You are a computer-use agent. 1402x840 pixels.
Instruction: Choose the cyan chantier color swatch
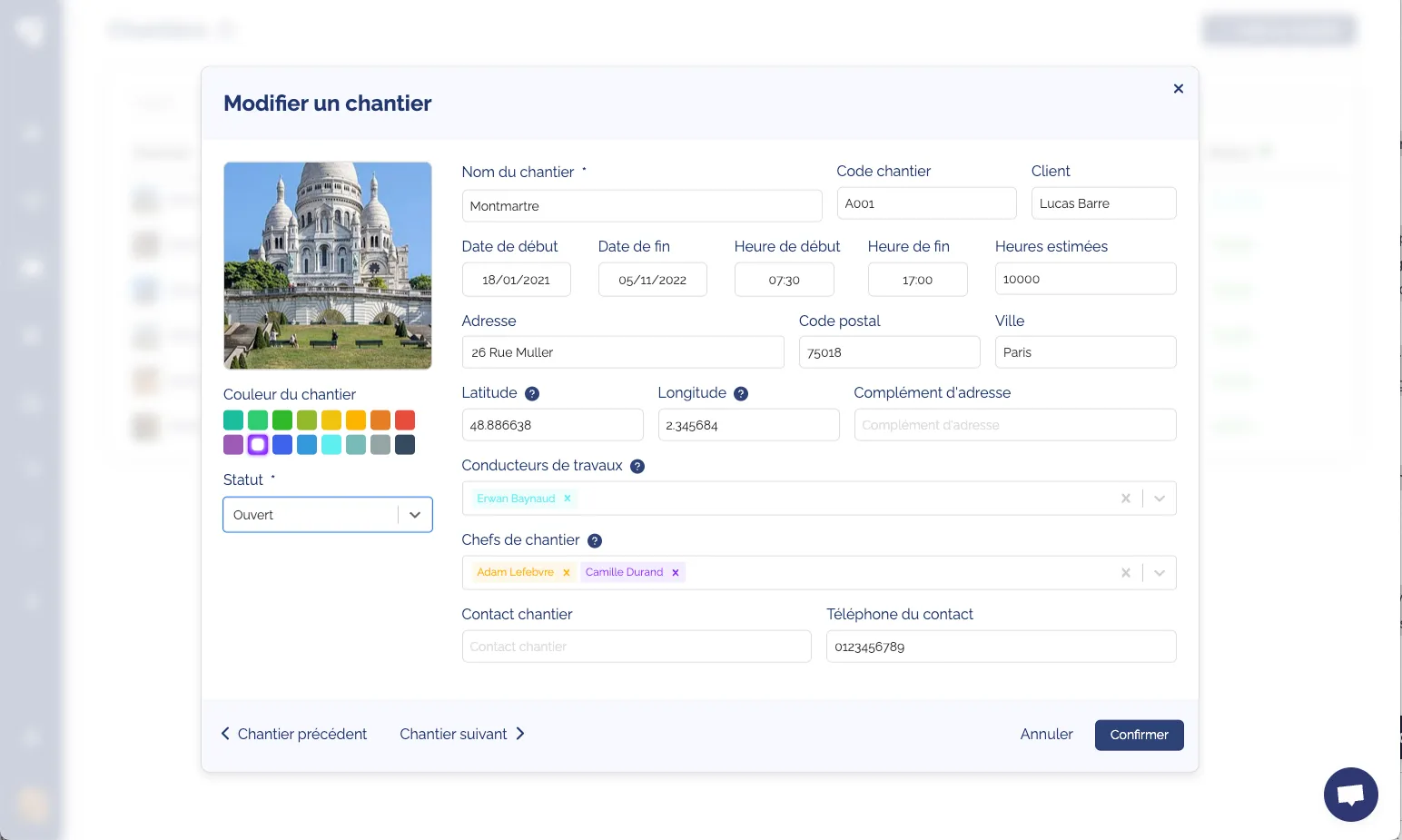pos(331,444)
